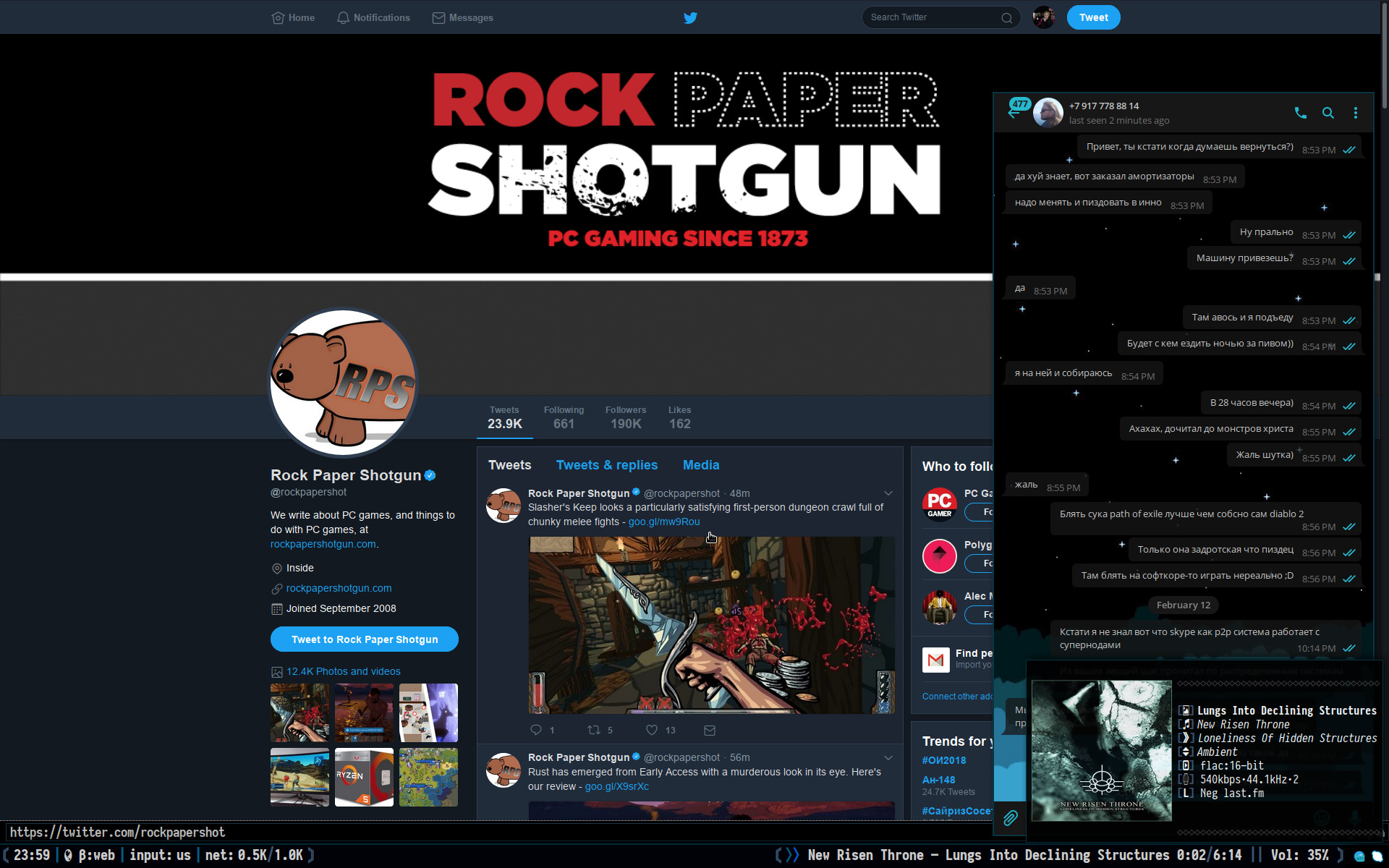Open the goo.gl/mw9Rou link
This screenshot has width=1389, height=868.
664,522
